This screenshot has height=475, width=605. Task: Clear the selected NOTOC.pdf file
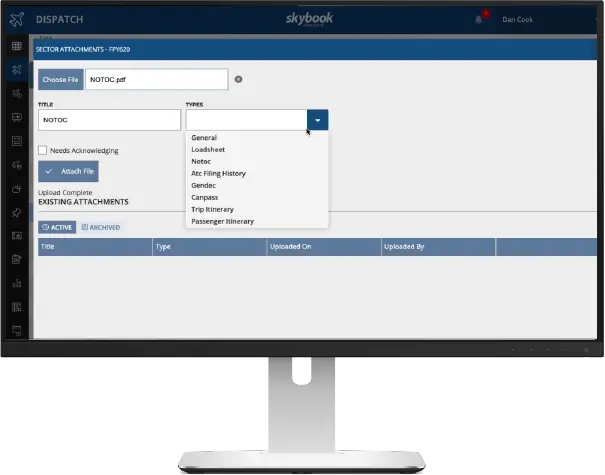(238, 79)
